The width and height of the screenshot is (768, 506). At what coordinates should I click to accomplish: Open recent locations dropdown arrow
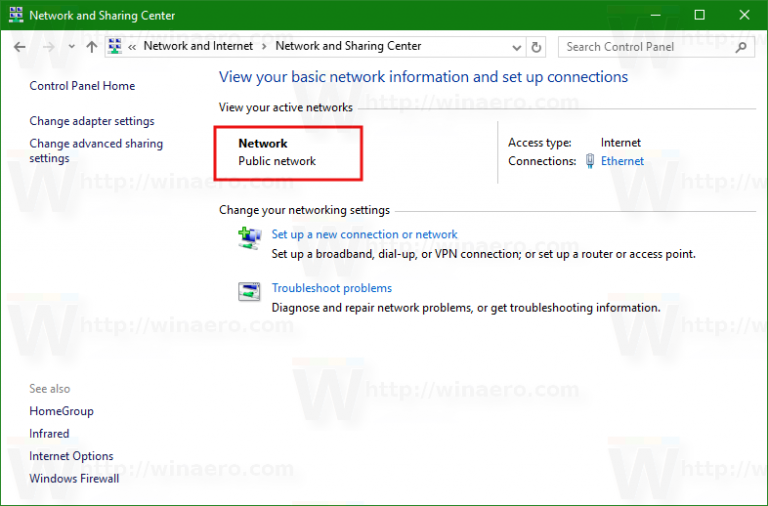72,47
